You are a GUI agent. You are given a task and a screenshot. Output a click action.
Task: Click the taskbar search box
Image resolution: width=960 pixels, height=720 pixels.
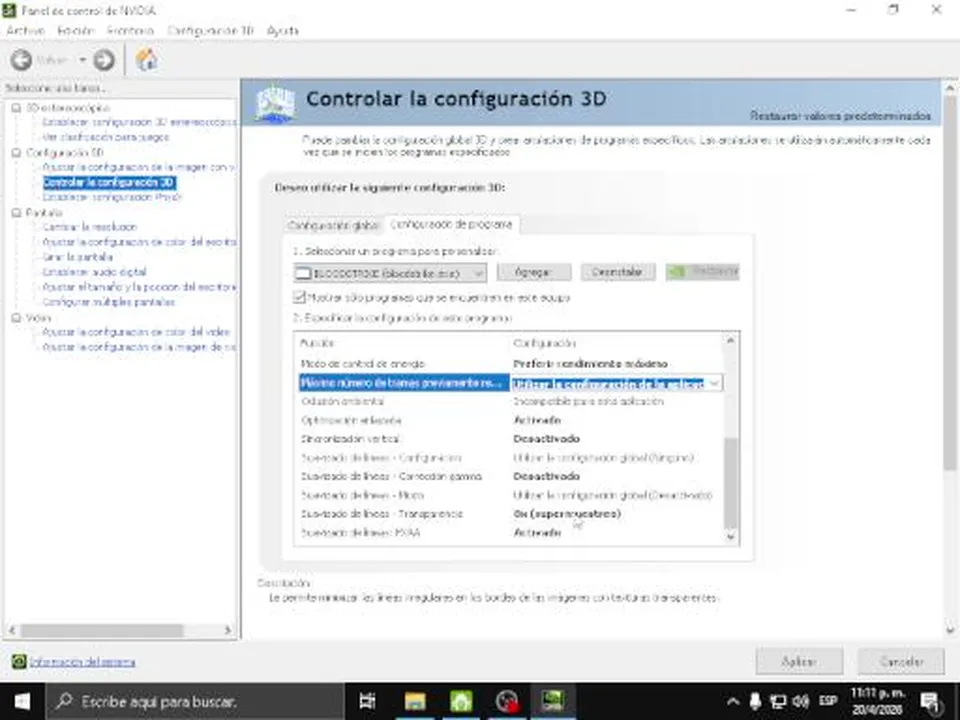(195, 702)
